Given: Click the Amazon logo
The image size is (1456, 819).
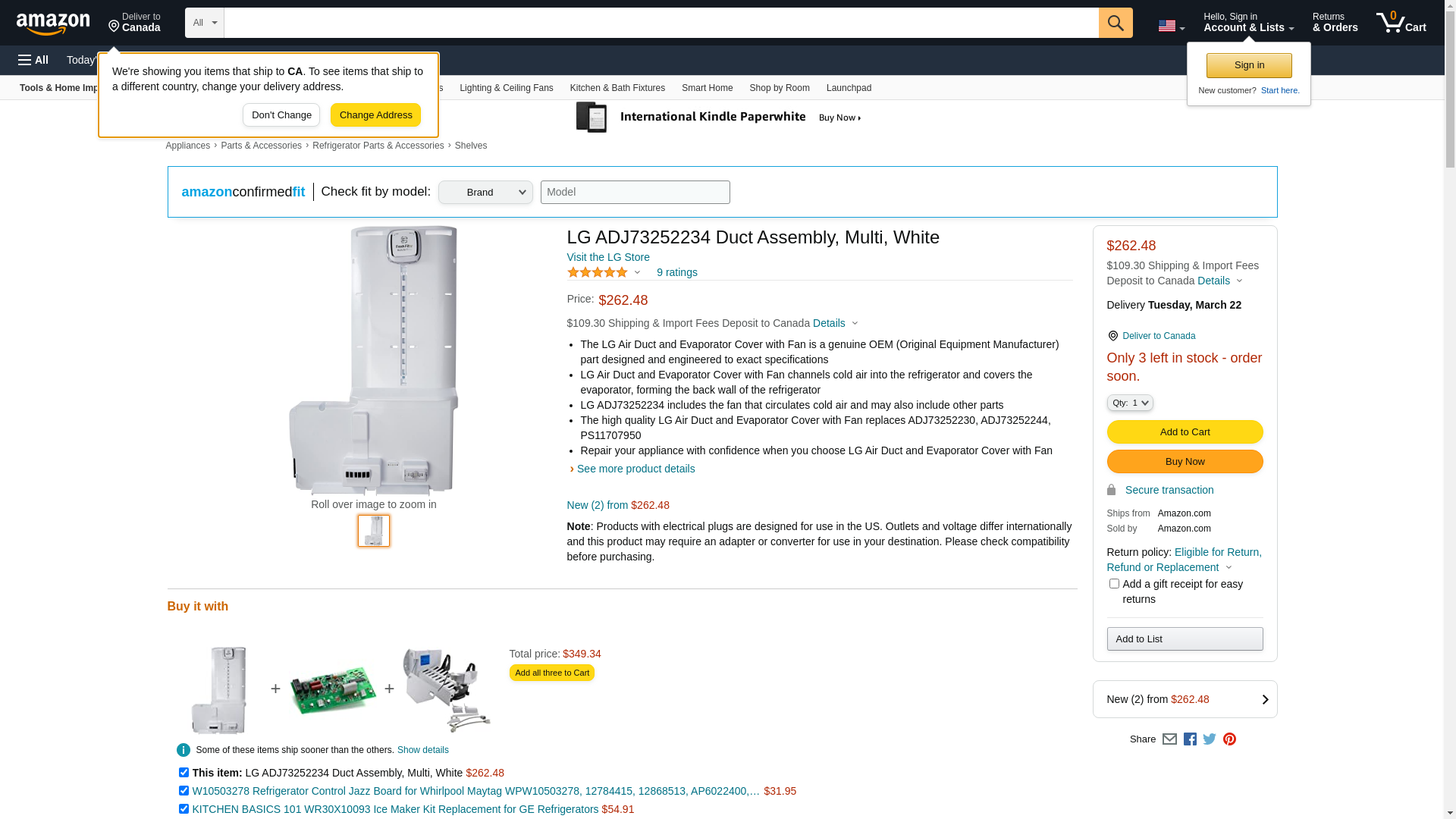Looking at the screenshot, I should point(53,24).
